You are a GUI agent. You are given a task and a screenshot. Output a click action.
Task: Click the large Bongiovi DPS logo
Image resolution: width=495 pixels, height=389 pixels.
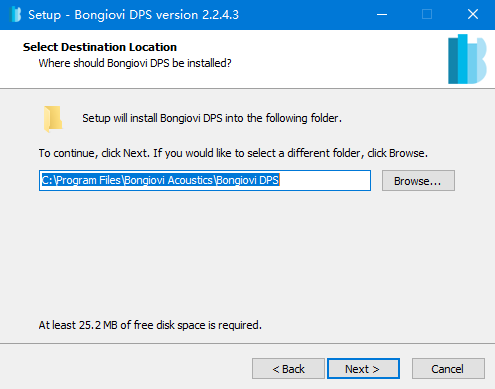467,59
